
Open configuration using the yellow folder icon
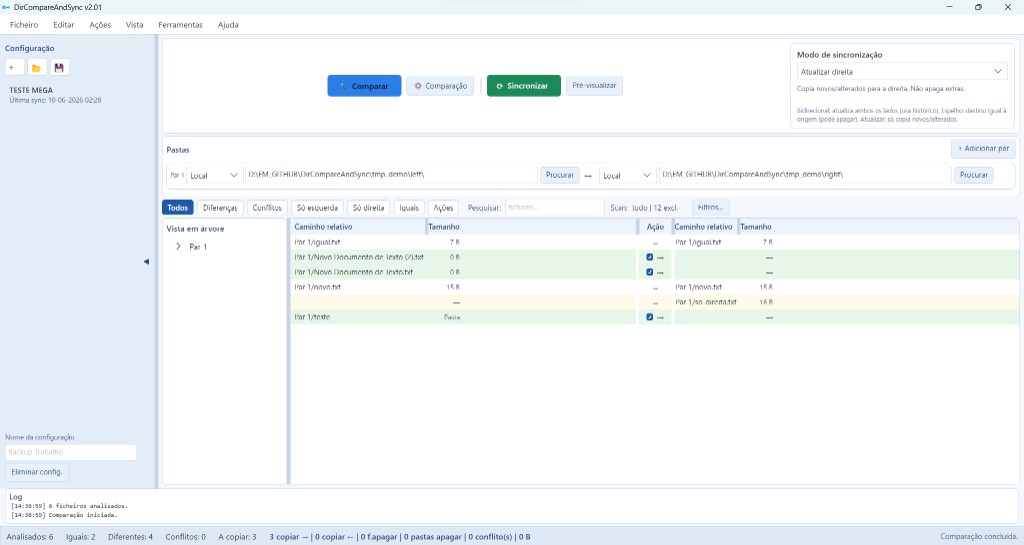click(37, 67)
